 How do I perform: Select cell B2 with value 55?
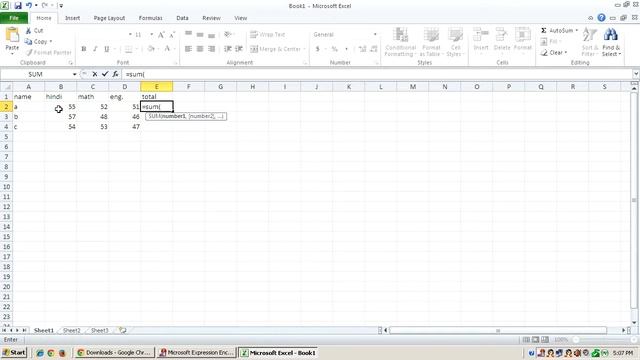pyautogui.click(x=61, y=107)
